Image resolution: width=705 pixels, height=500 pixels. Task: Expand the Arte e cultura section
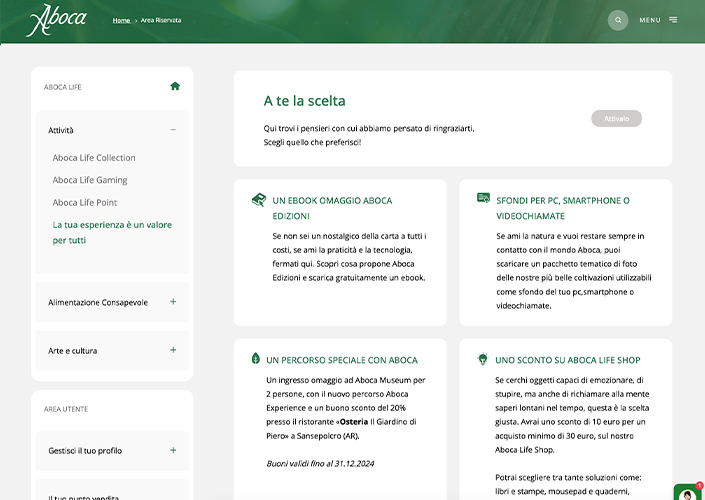[173, 350]
